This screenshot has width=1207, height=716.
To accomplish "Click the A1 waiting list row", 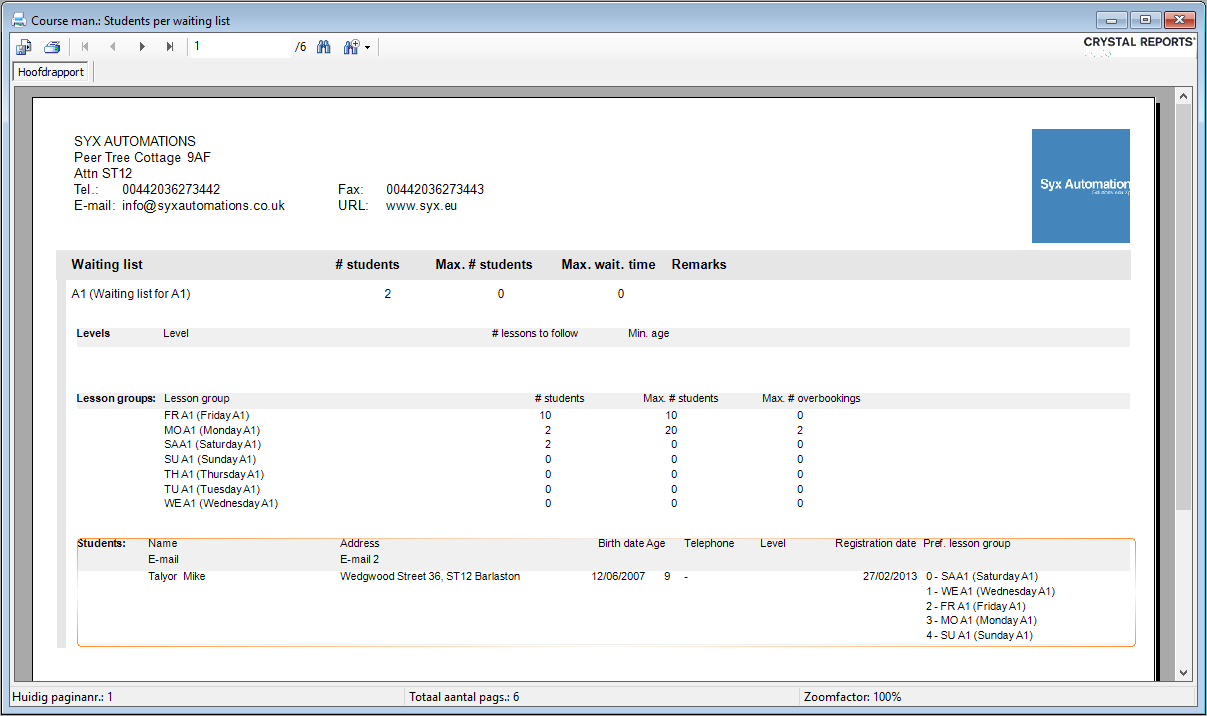I will (x=131, y=294).
